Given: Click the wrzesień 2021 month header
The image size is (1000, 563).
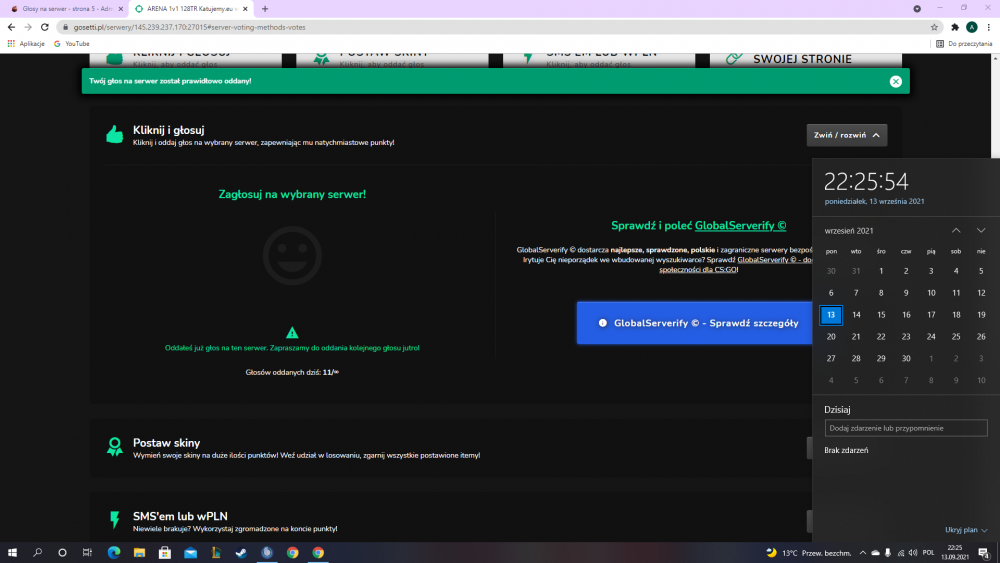Looking at the screenshot, I should click(x=849, y=231).
